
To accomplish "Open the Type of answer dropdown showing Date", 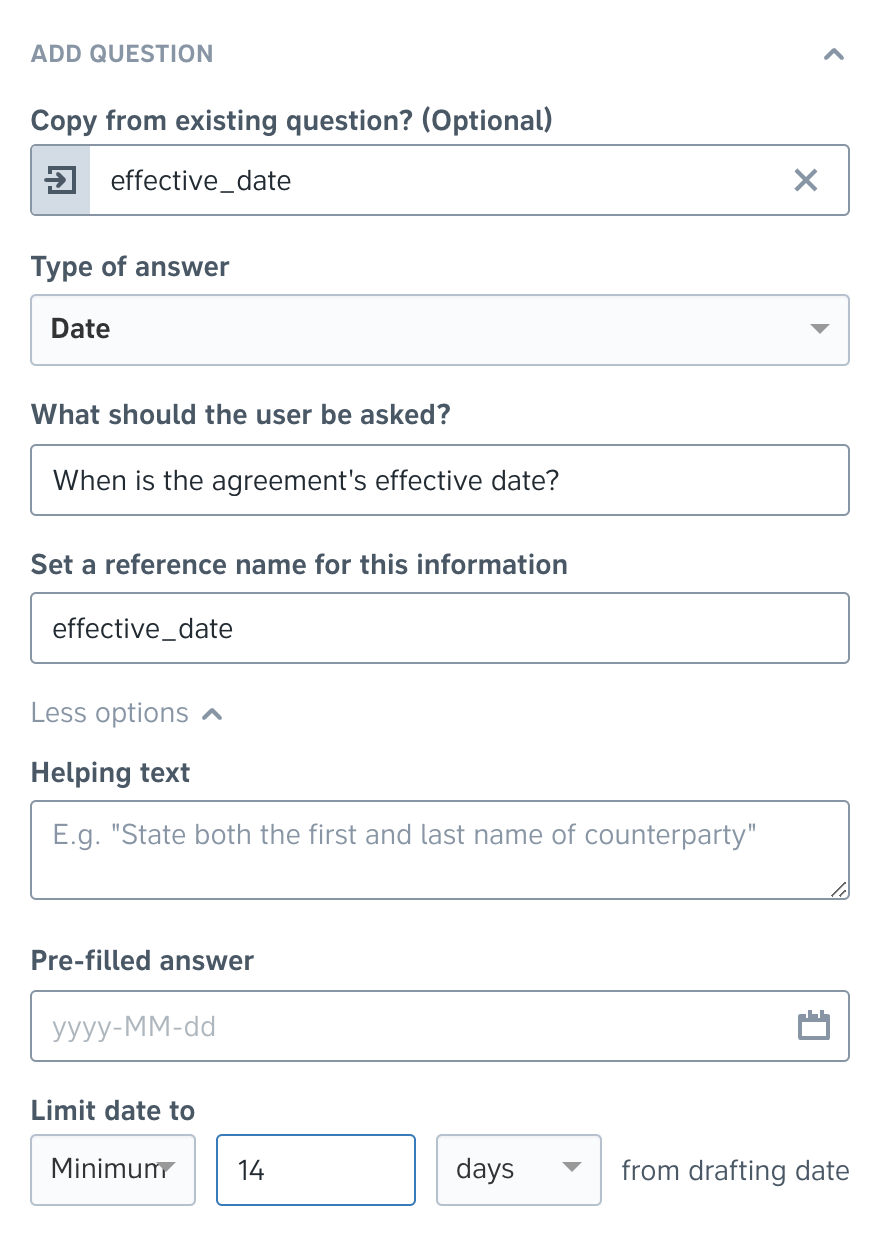I will tap(440, 329).
